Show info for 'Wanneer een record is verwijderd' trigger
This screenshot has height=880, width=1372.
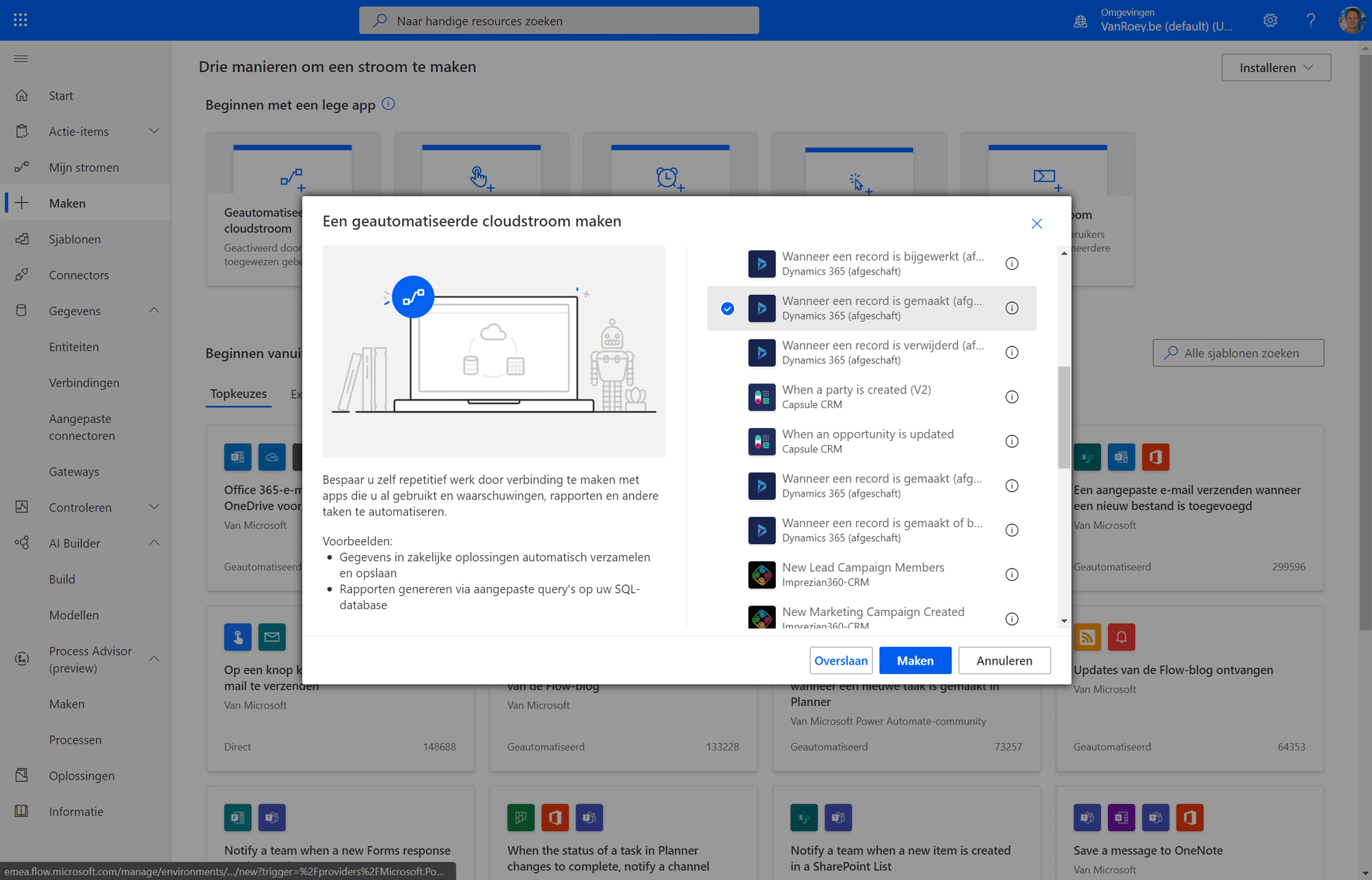coord(1012,353)
